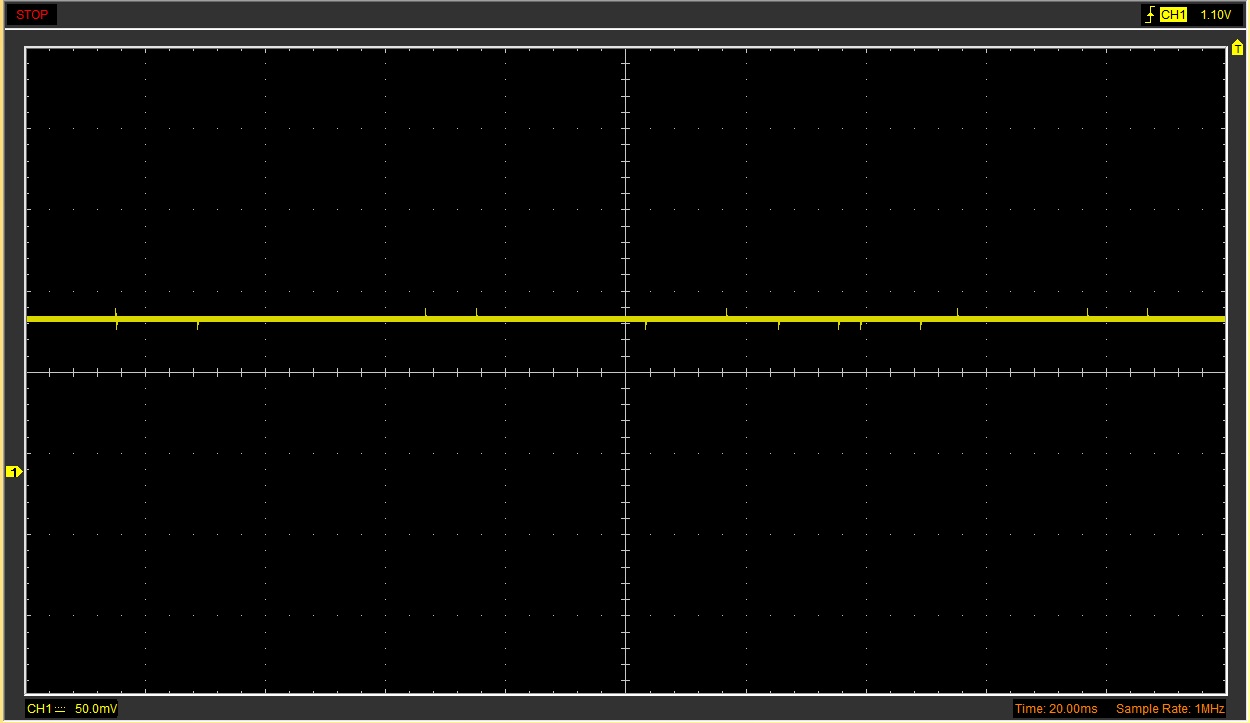Image resolution: width=1250 pixels, height=723 pixels.
Task: Select the CH1 trigger source label
Action: [1173, 15]
